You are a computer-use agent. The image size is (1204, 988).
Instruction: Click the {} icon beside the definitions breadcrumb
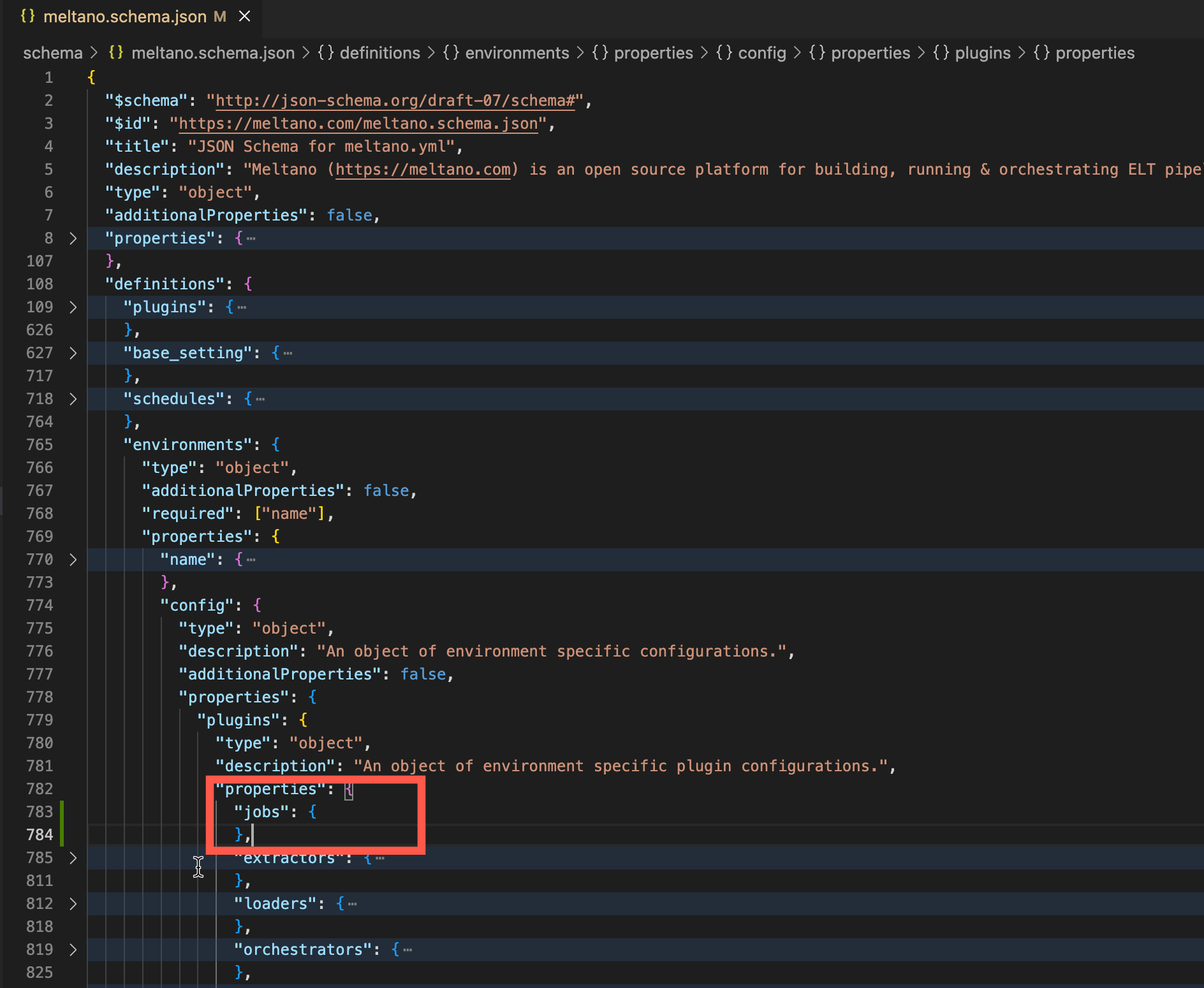point(325,53)
